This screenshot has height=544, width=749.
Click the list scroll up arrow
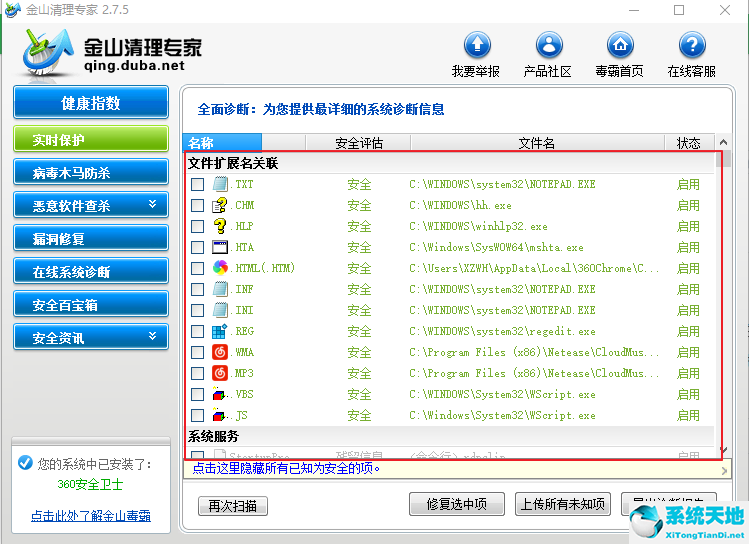(723, 142)
